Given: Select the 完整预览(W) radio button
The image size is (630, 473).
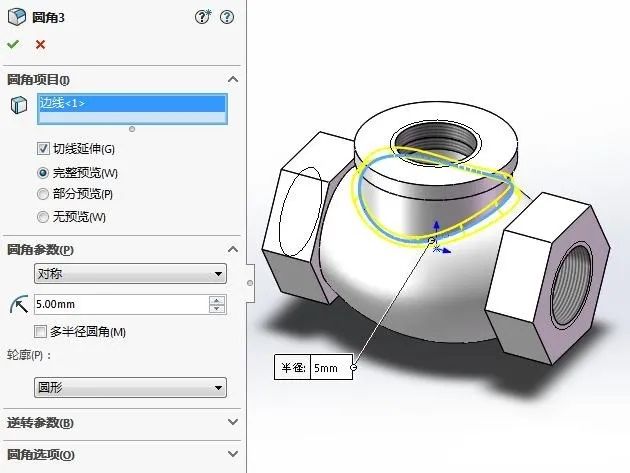Looking at the screenshot, I should point(43,173).
